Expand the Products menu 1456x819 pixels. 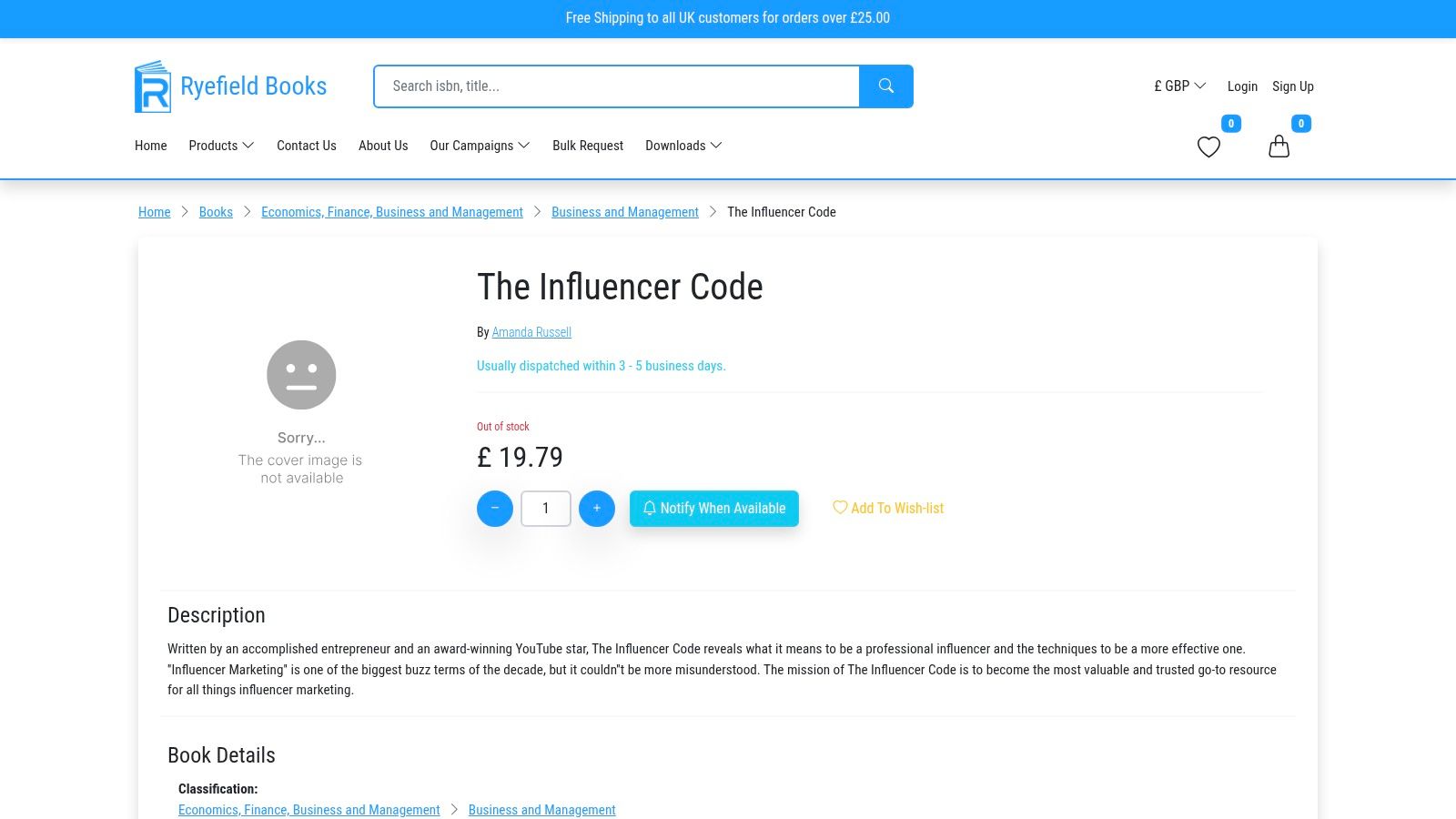[x=220, y=146]
